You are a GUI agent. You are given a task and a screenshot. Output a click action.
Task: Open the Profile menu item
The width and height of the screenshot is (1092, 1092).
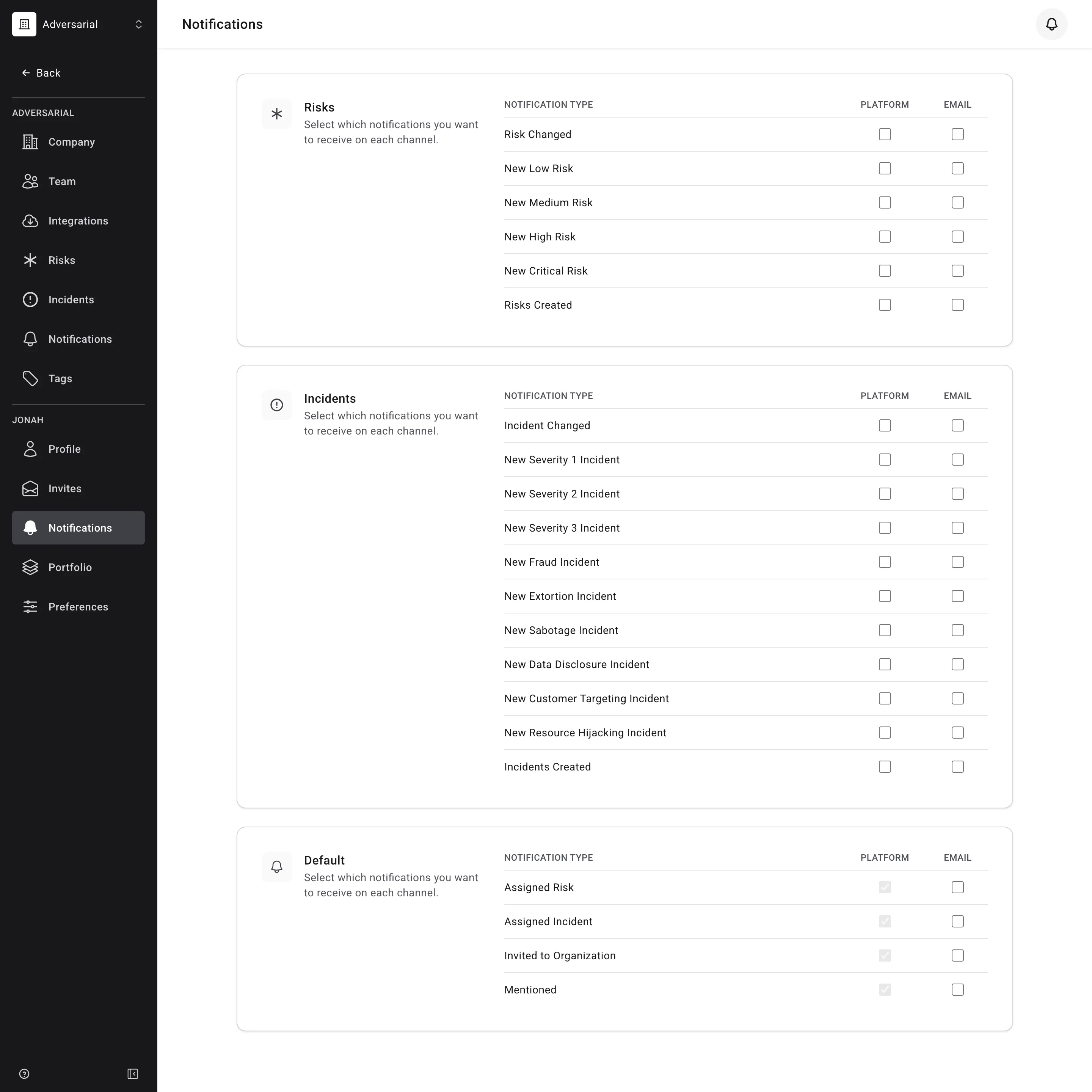(78, 449)
